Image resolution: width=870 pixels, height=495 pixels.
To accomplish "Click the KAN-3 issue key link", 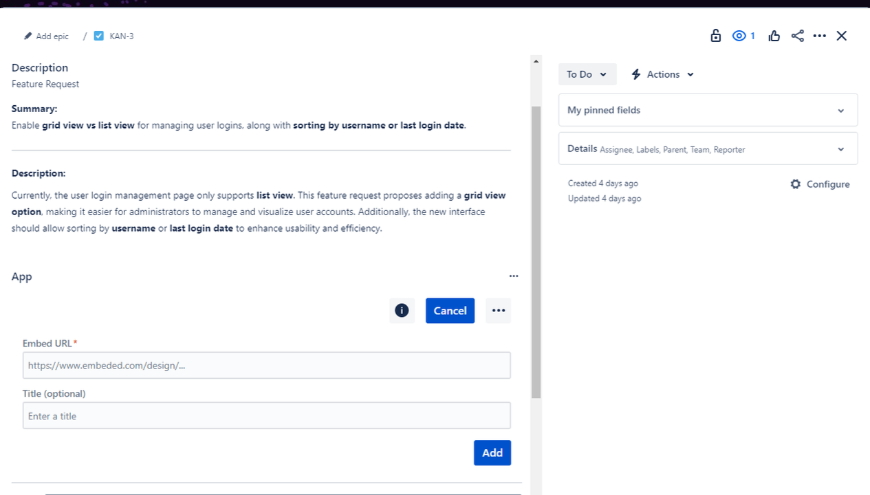I will click(122, 36).
